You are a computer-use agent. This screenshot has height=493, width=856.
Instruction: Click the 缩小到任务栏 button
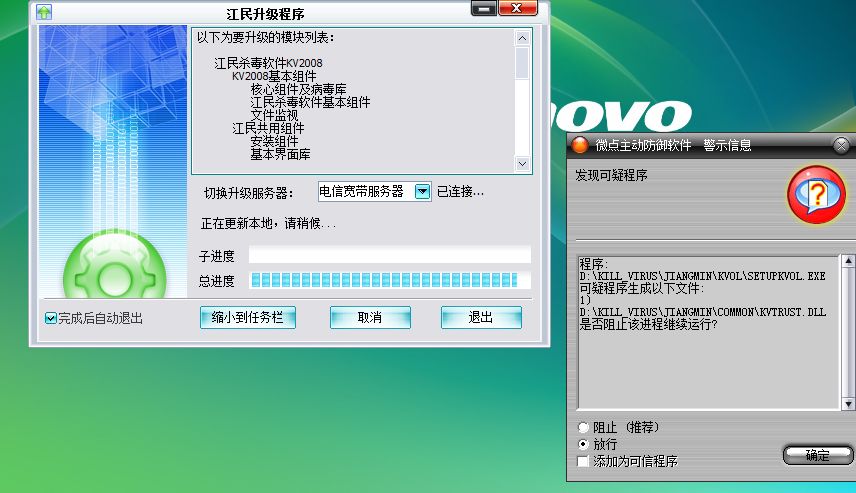(x=248, y=318)
